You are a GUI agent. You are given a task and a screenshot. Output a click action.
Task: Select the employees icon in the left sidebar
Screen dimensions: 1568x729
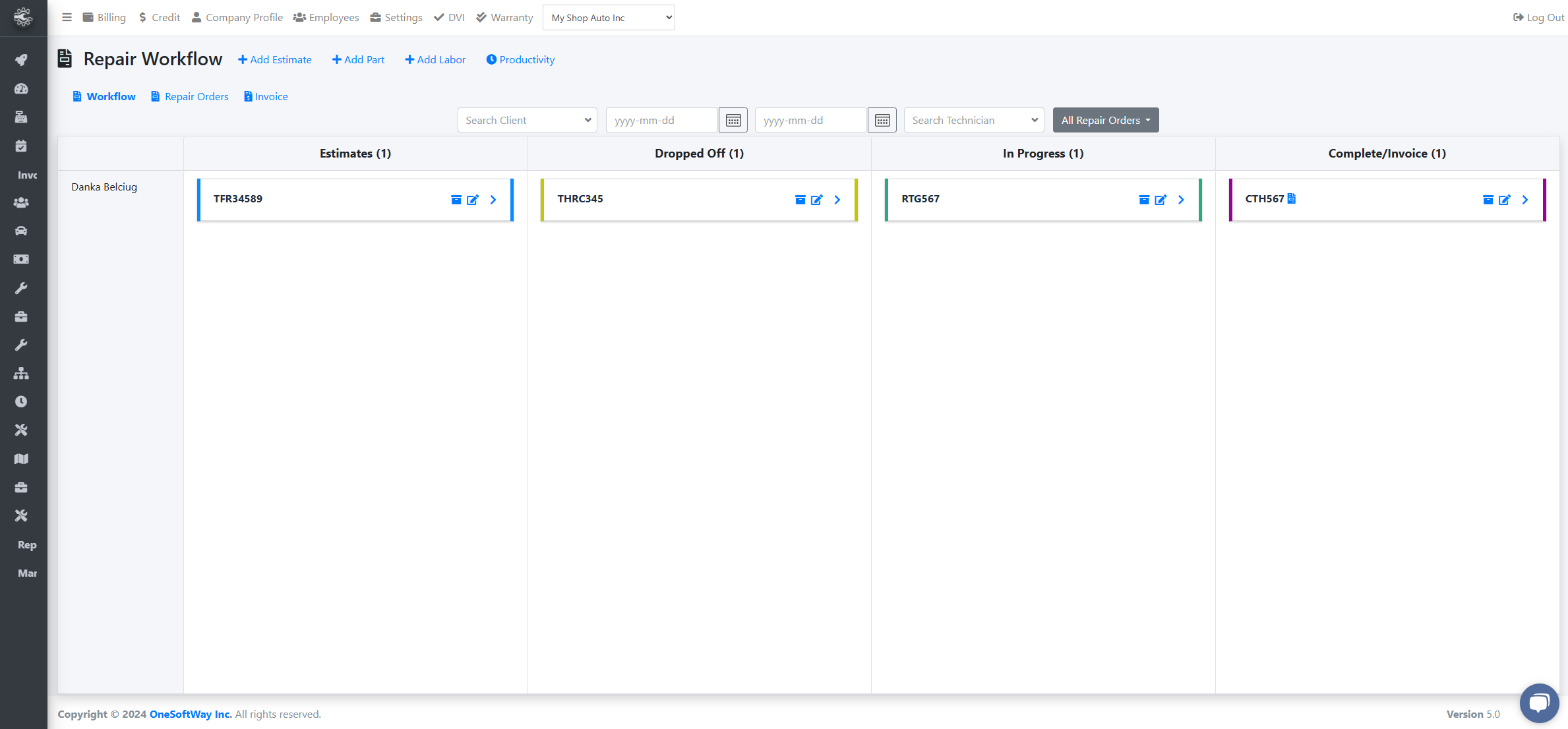pyautogui.click(x=22, y=202)
